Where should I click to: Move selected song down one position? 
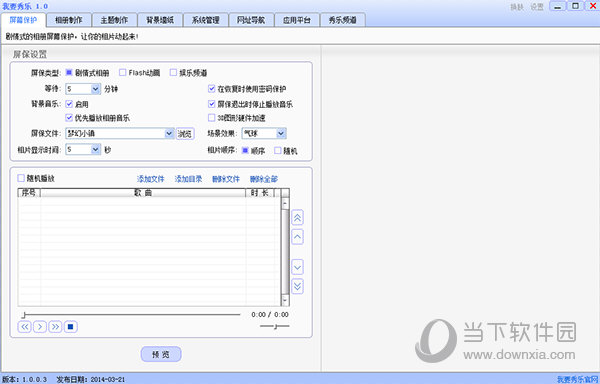[x=297, y=267]
